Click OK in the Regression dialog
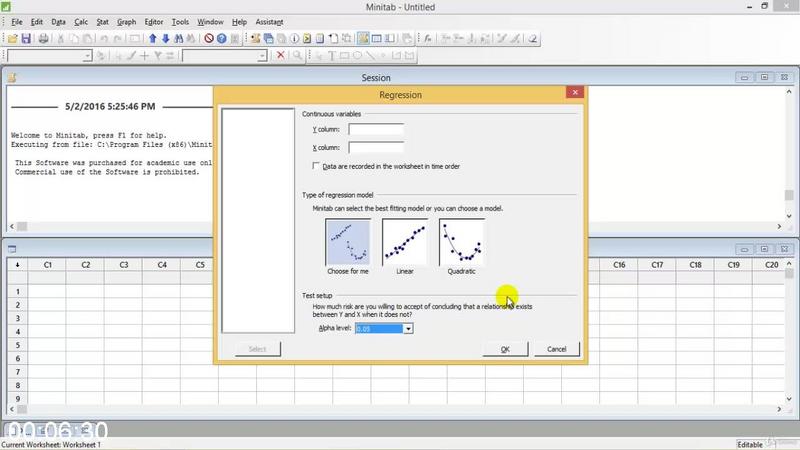The image size is (800, 450). click(x=505, y=349)
